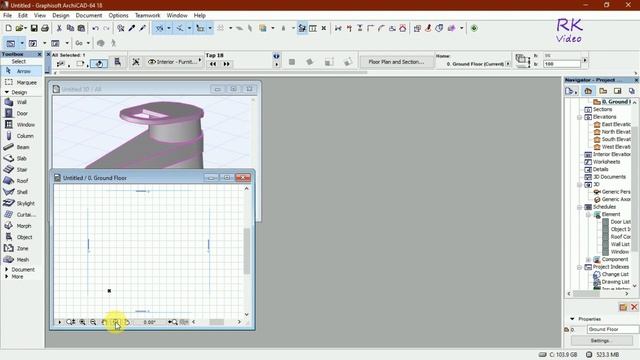The height and width of the screenshot is (360, 640).
Task: Click the Undo arrow icon
Action: (95, 28)
